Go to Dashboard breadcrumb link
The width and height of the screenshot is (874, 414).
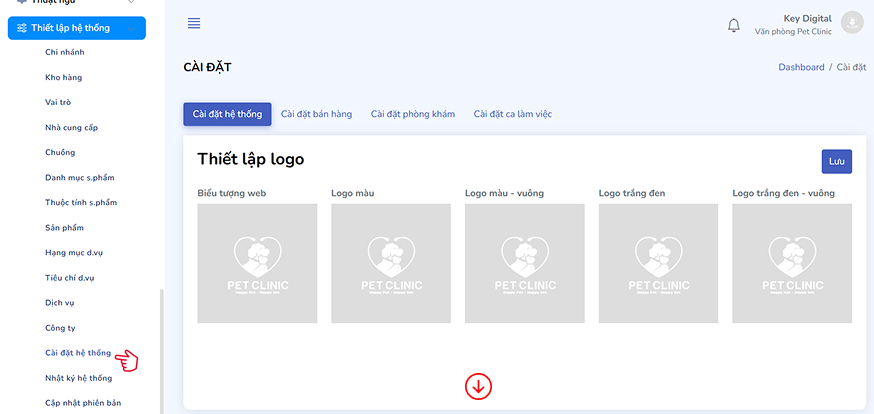tap(801, 67)
